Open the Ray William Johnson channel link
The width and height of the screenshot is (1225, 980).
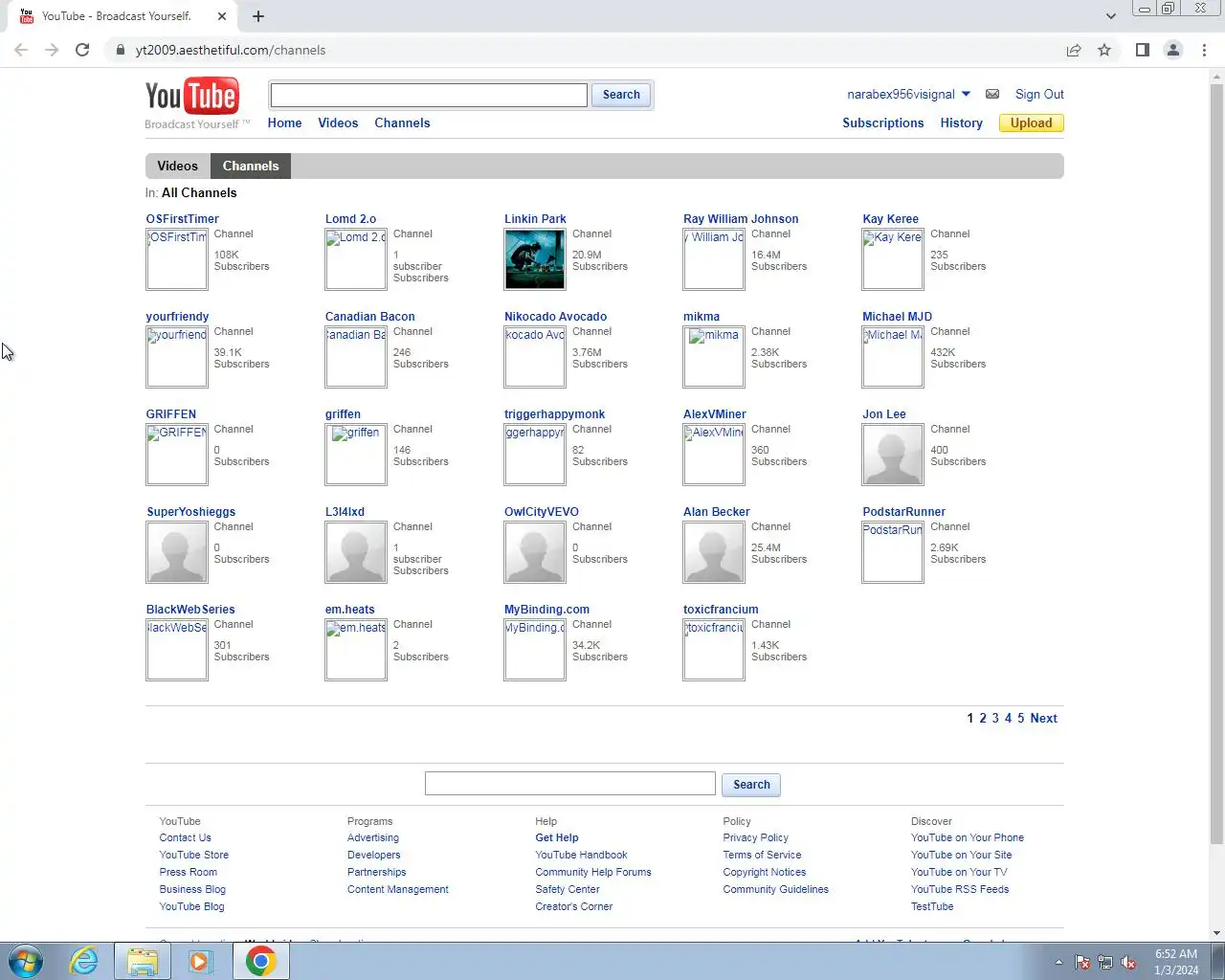[741, 219]
